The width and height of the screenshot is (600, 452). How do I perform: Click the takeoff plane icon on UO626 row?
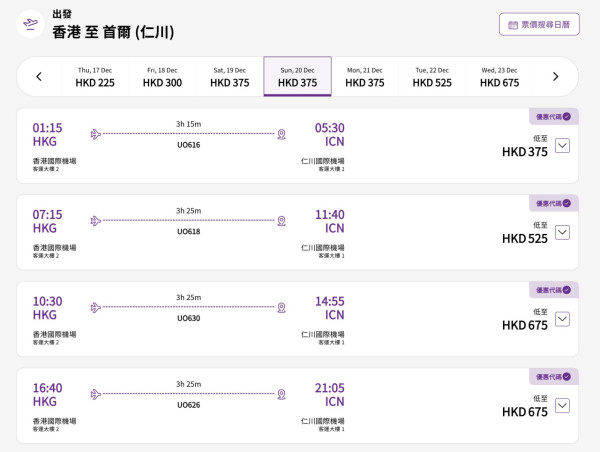tap(96, 394)
